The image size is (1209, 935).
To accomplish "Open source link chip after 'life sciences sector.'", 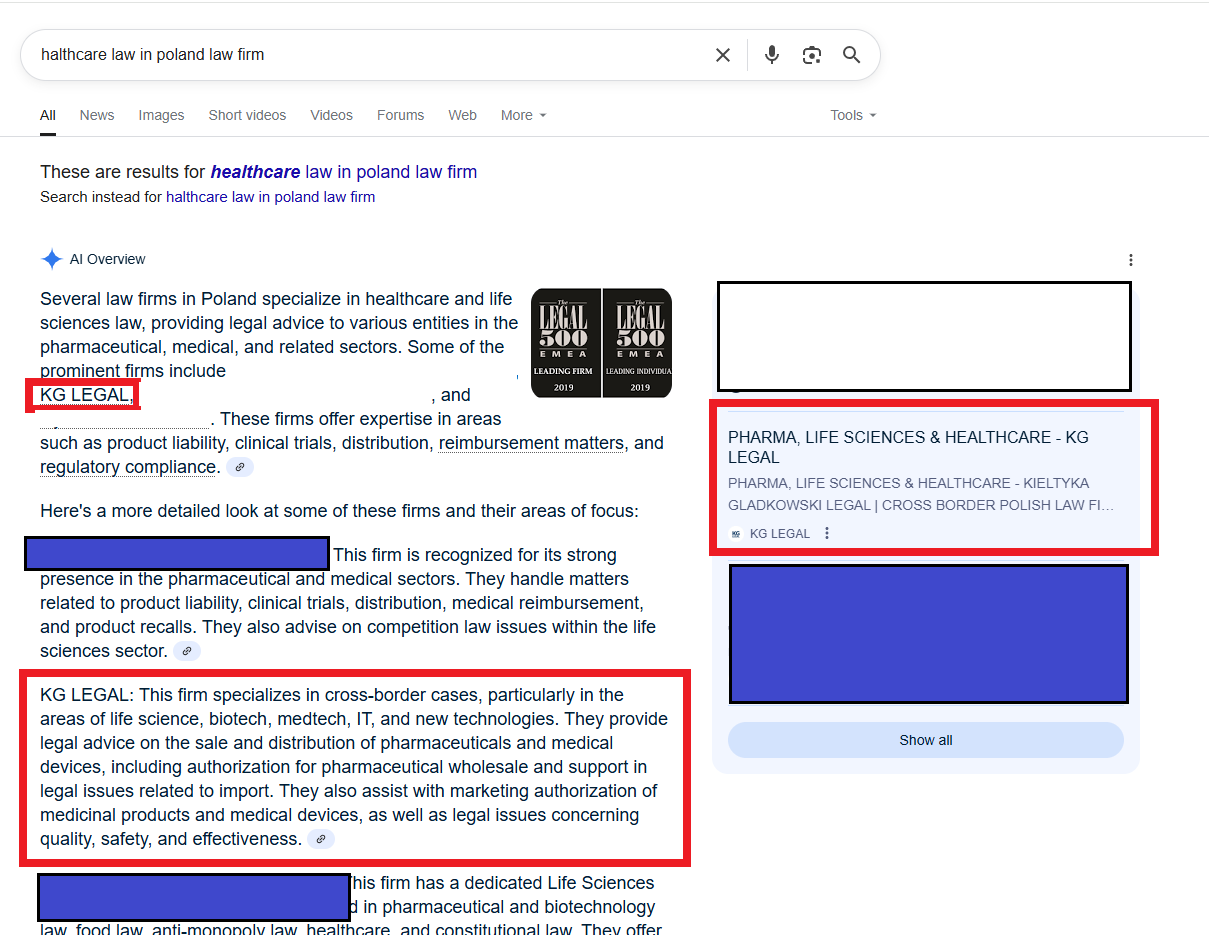I will coord(187,651).
